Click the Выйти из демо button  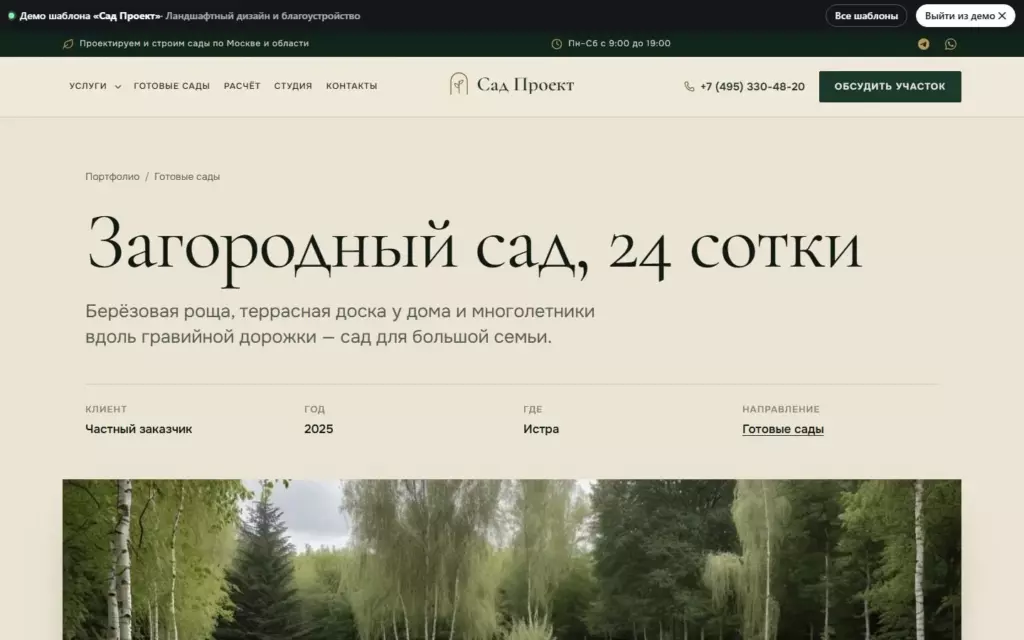click(x=965, y=16)
